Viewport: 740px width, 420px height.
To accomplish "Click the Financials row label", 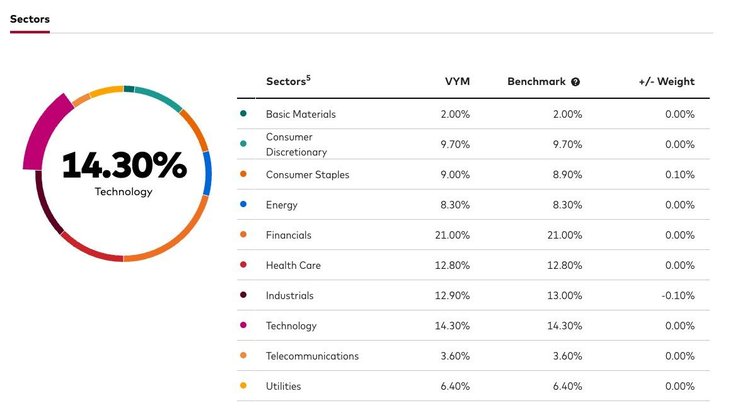I will coord(289,235).
